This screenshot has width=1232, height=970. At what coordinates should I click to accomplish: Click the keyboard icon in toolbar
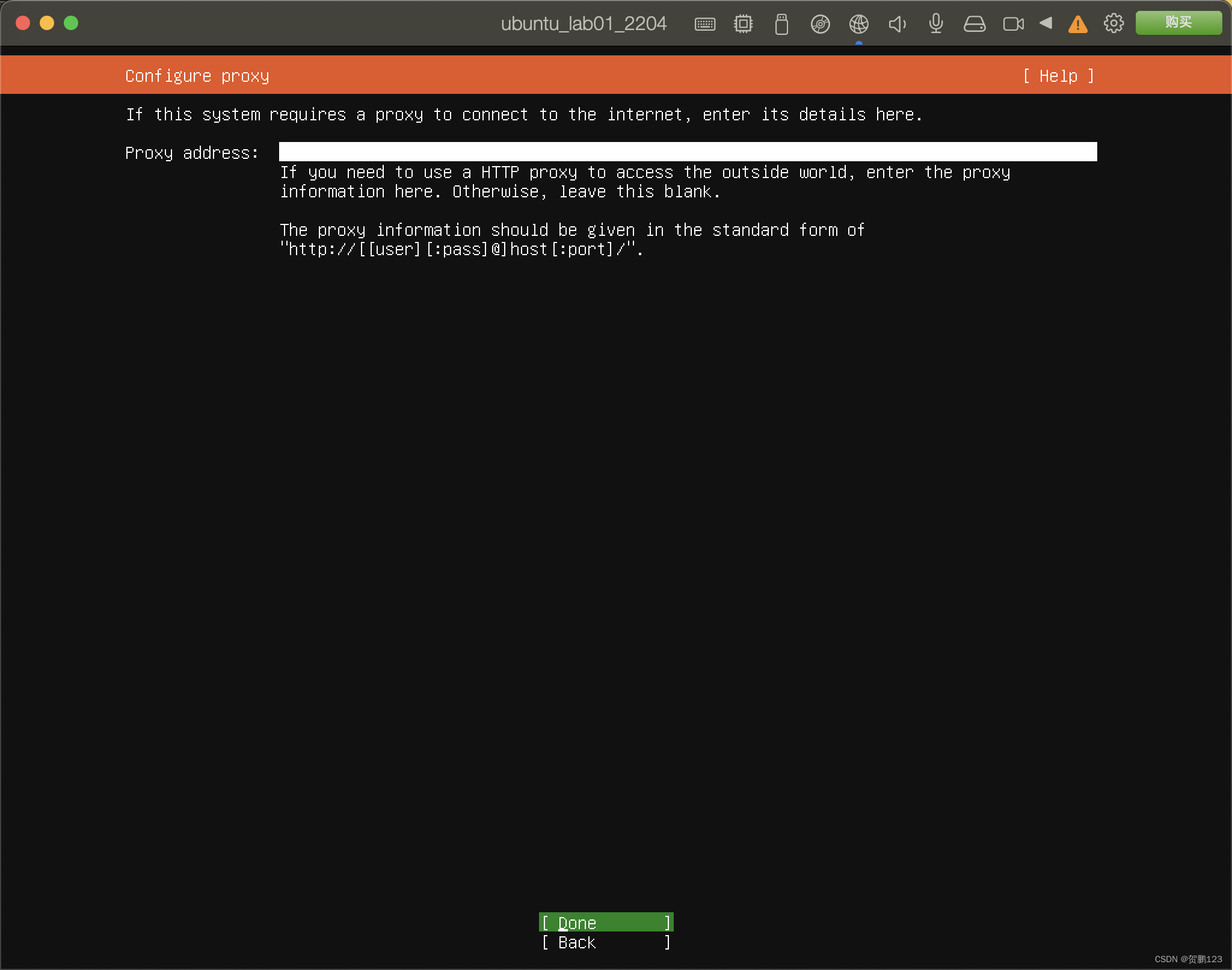pyautogui.click(x=704, y=24)
